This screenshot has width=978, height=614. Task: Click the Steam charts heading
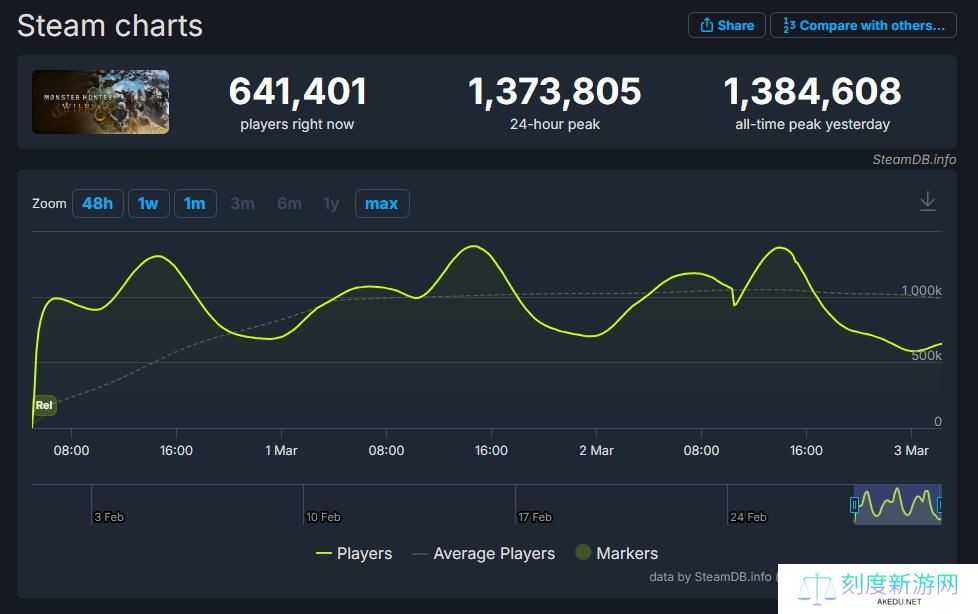110,26
